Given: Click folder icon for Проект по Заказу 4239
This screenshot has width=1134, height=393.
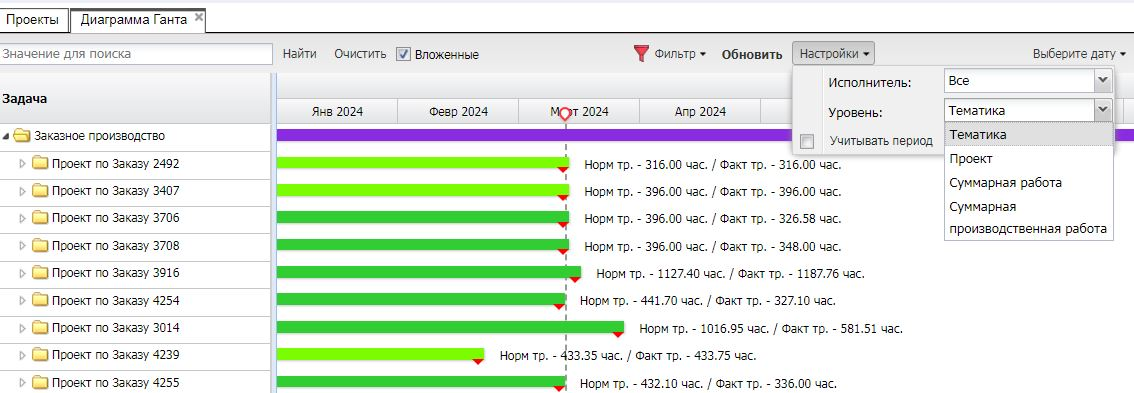Looking at the screenshot, I should [x=40, y=355].
